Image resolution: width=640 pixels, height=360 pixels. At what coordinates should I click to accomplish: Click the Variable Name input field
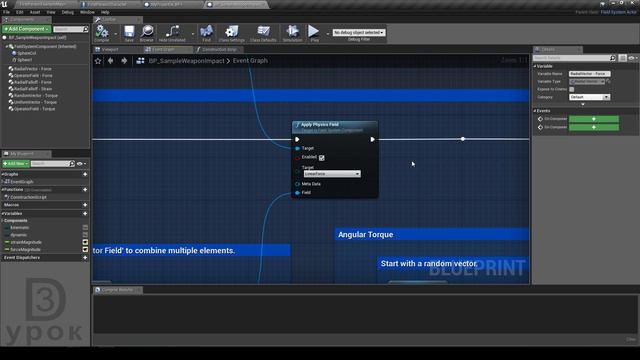(x=590, y=74)
